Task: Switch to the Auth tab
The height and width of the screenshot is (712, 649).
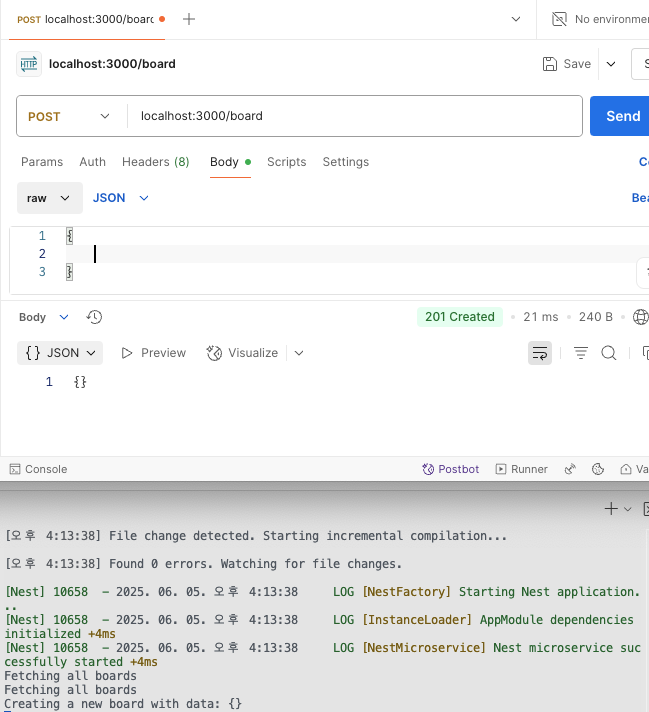Action: [92, 162]
